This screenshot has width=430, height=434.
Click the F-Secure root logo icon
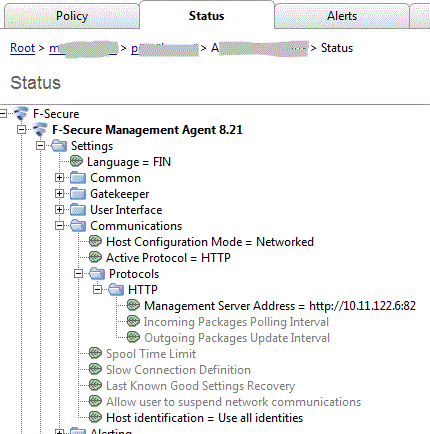21,114
